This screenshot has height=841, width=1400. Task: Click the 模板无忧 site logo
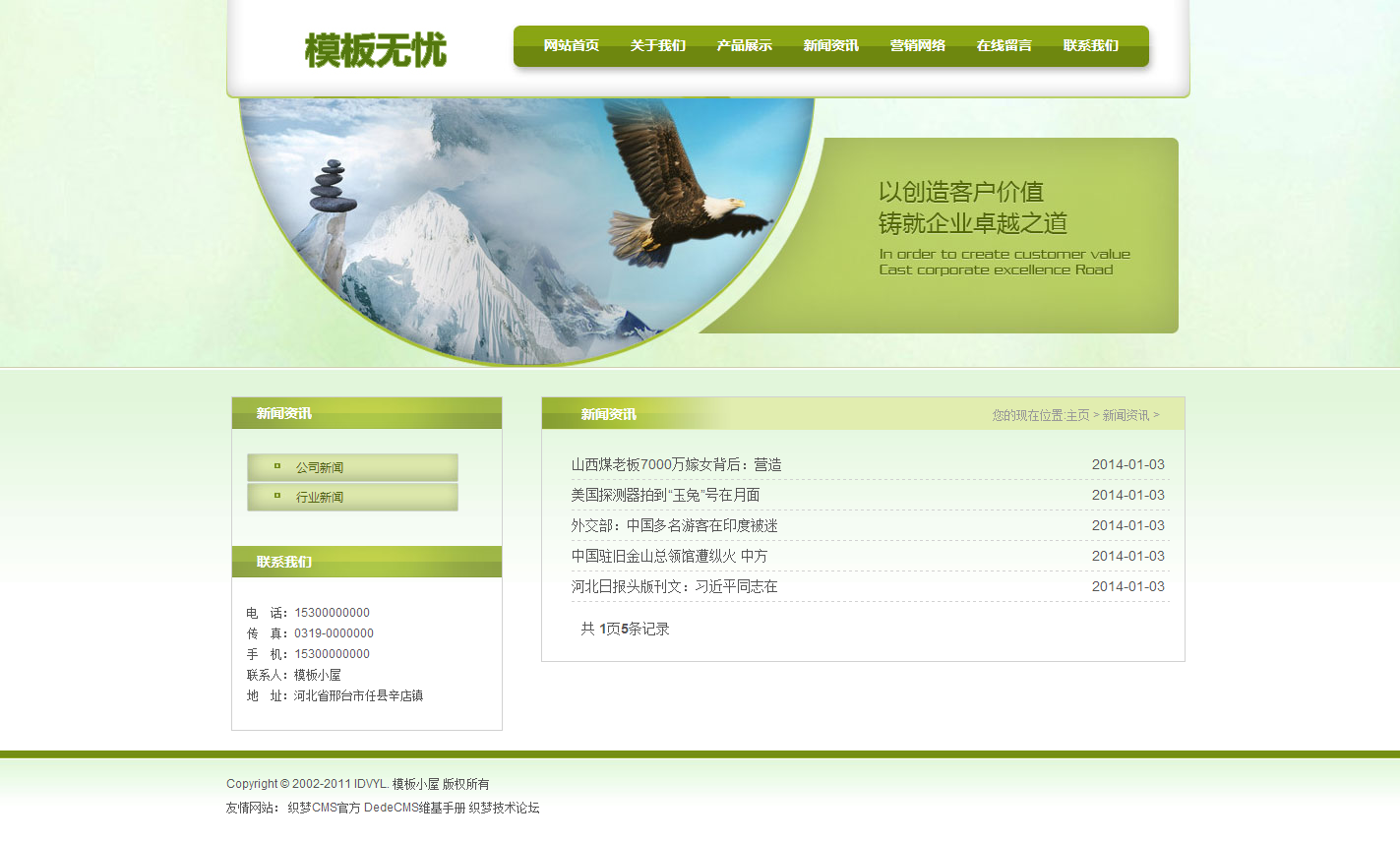tap(375, 50)
